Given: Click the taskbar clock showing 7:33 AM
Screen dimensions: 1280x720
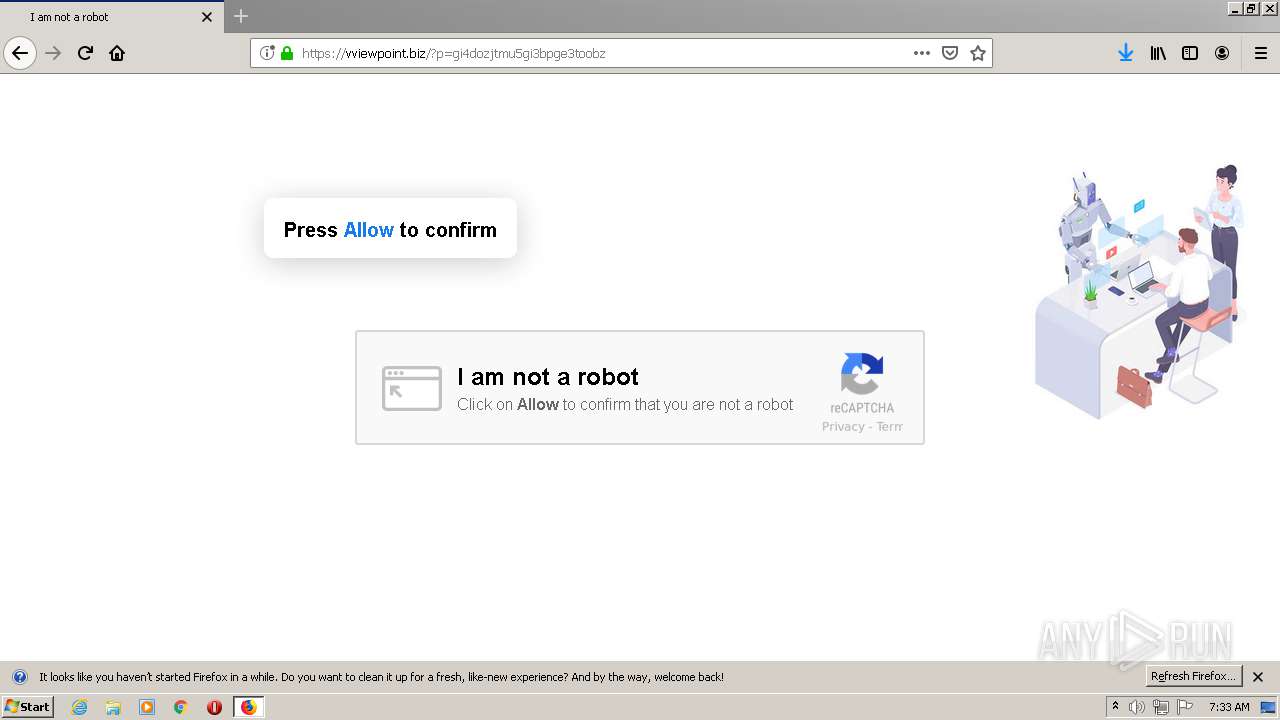Looking at the screenshot, I should pos(1229,707).
